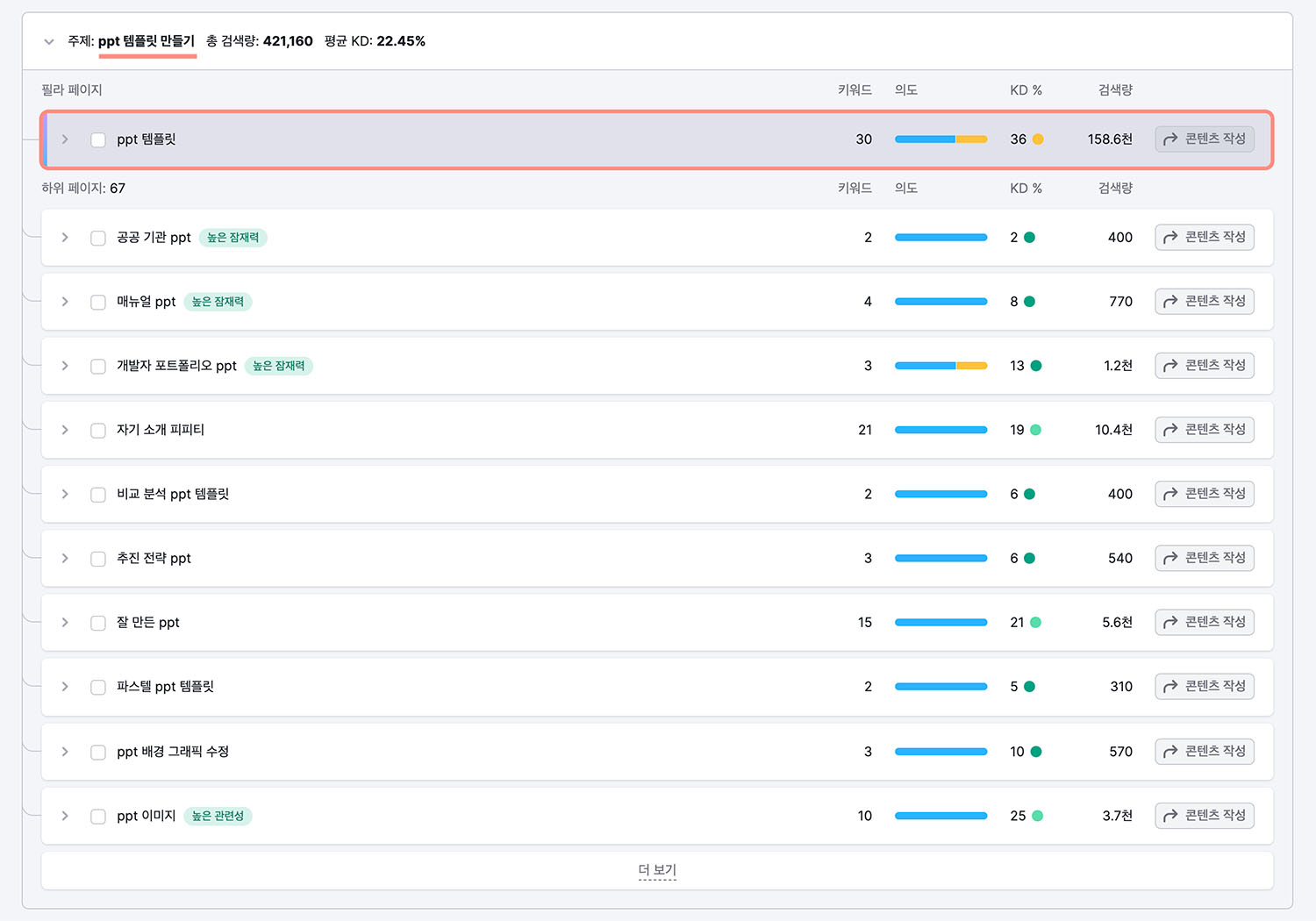Click the yellow KD dot for 'ppt 템플릿'
This screenshot has height=921, width=1316.
pos(1038,139)
